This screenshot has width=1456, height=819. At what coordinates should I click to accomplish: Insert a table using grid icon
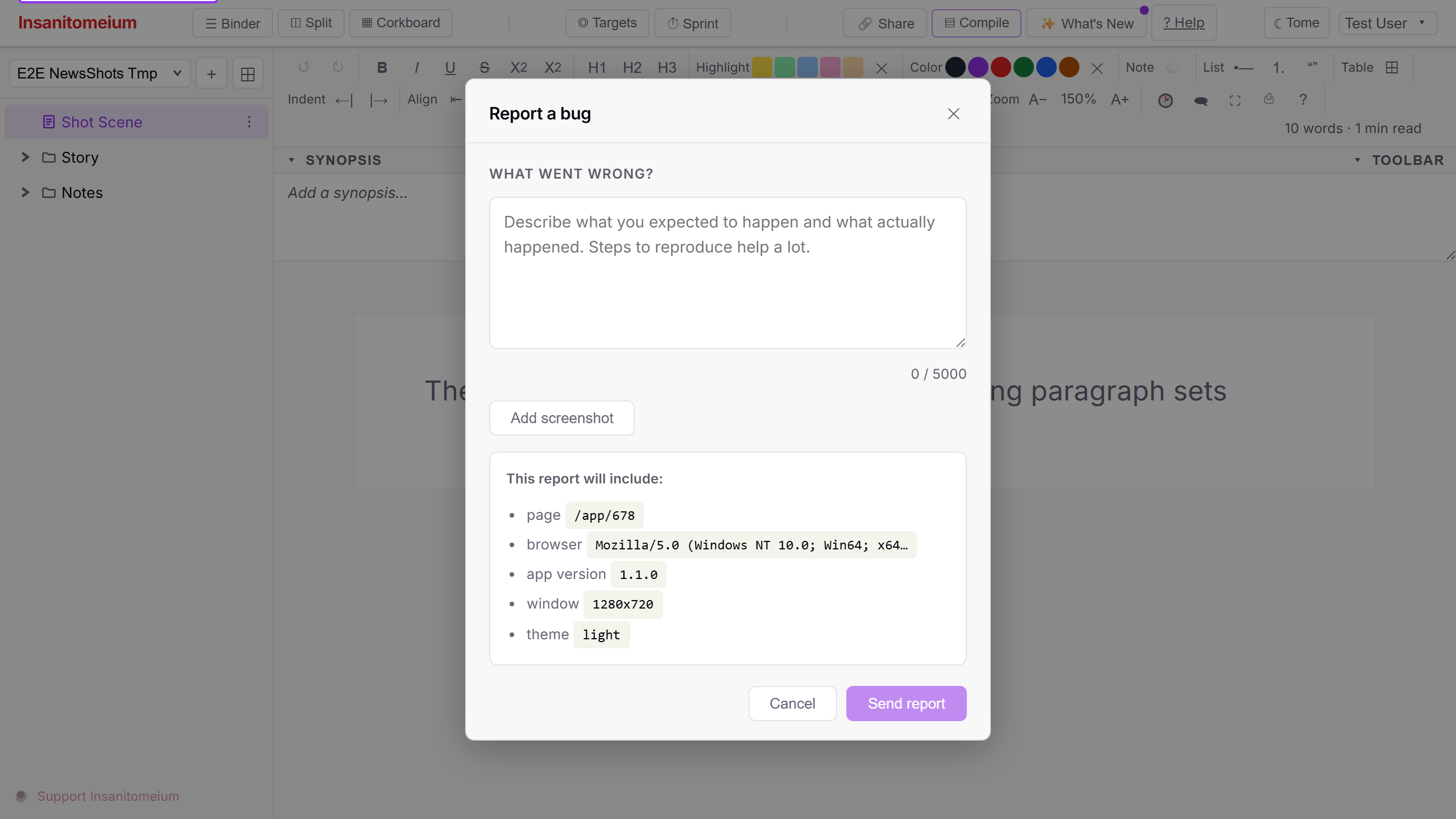(1392, 68)
